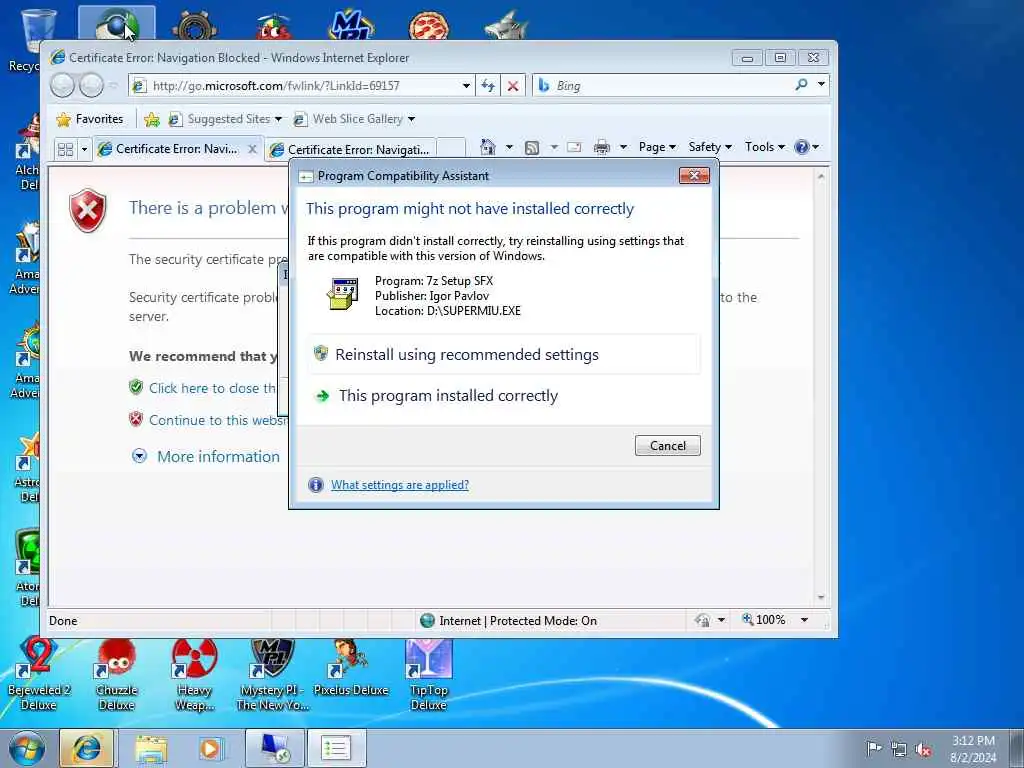Click the Internet Explorer Forward button

(x=91, y=85)
